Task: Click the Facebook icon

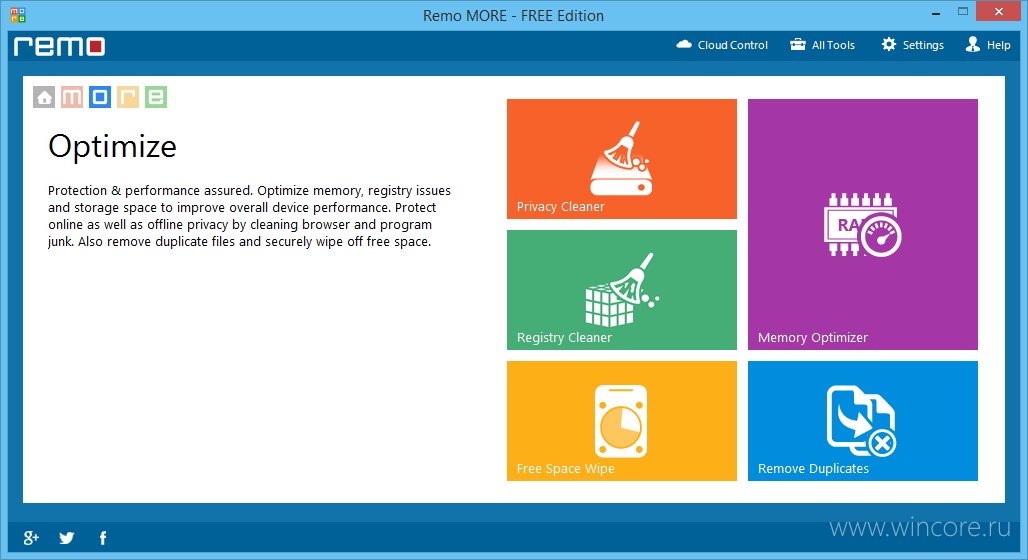Action: pyautogui.click(x=102, y=538)
